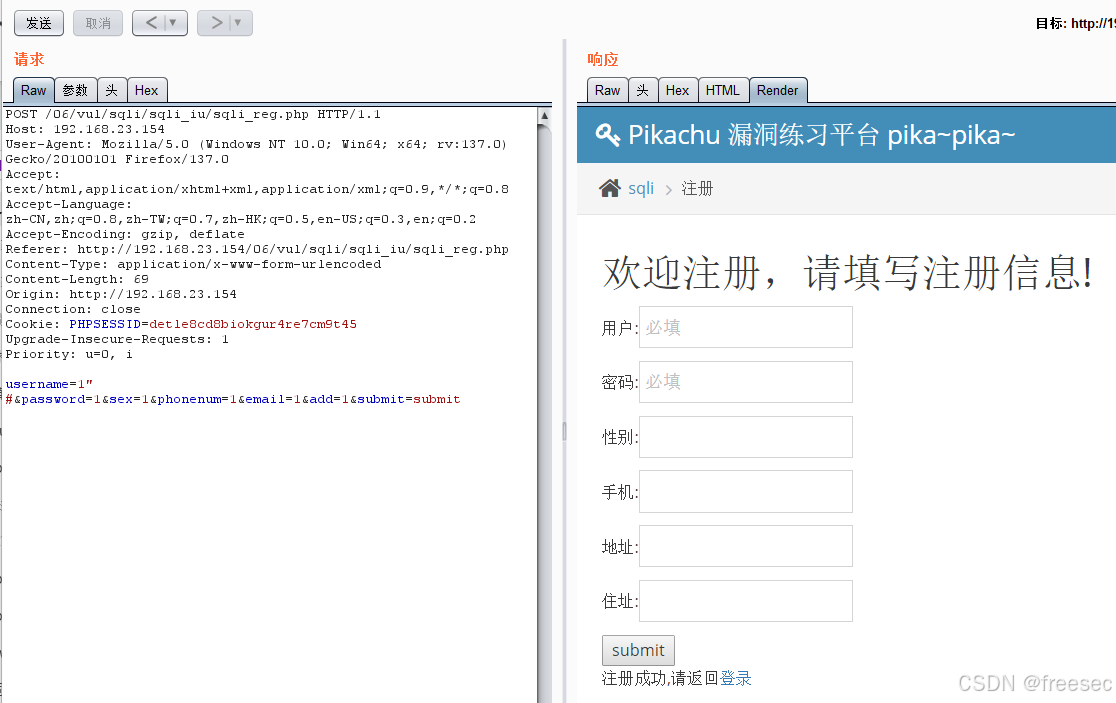Open the sqli breadcrumb link
This screenshot has height=703, width=1116.
tap(641, 189)
